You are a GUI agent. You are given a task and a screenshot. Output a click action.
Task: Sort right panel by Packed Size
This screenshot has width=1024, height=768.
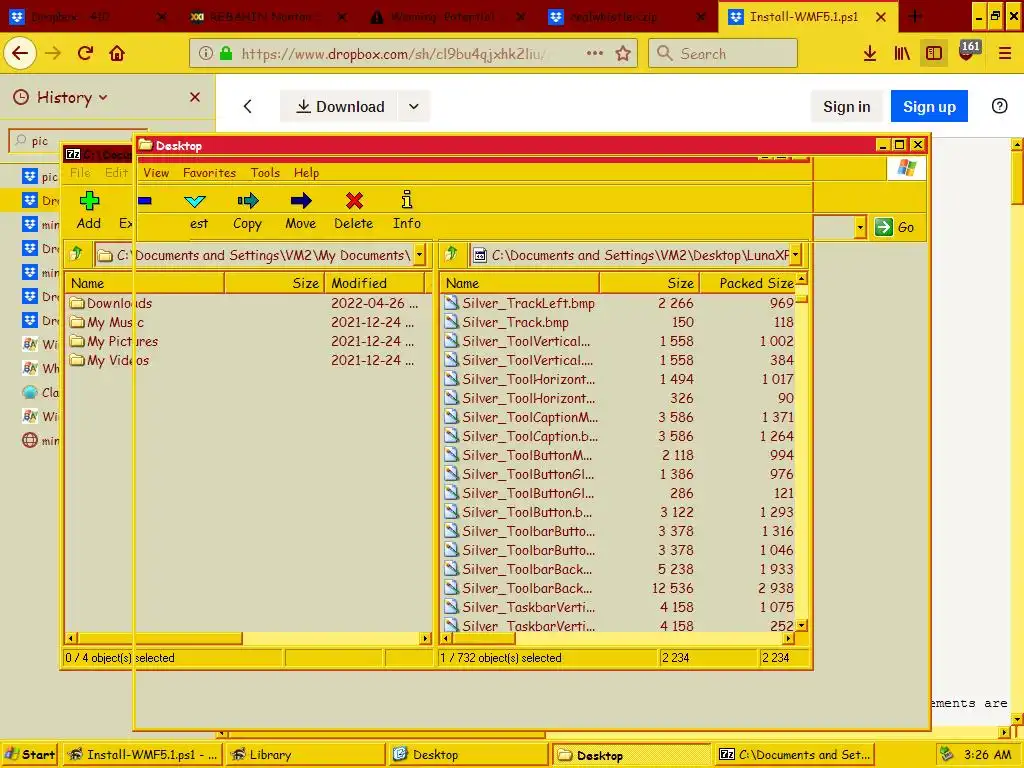[750, 283]
